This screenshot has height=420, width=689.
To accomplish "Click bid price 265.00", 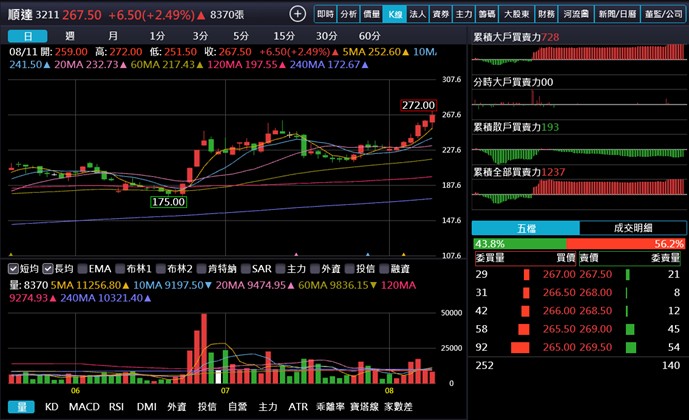I will (559, 348).
